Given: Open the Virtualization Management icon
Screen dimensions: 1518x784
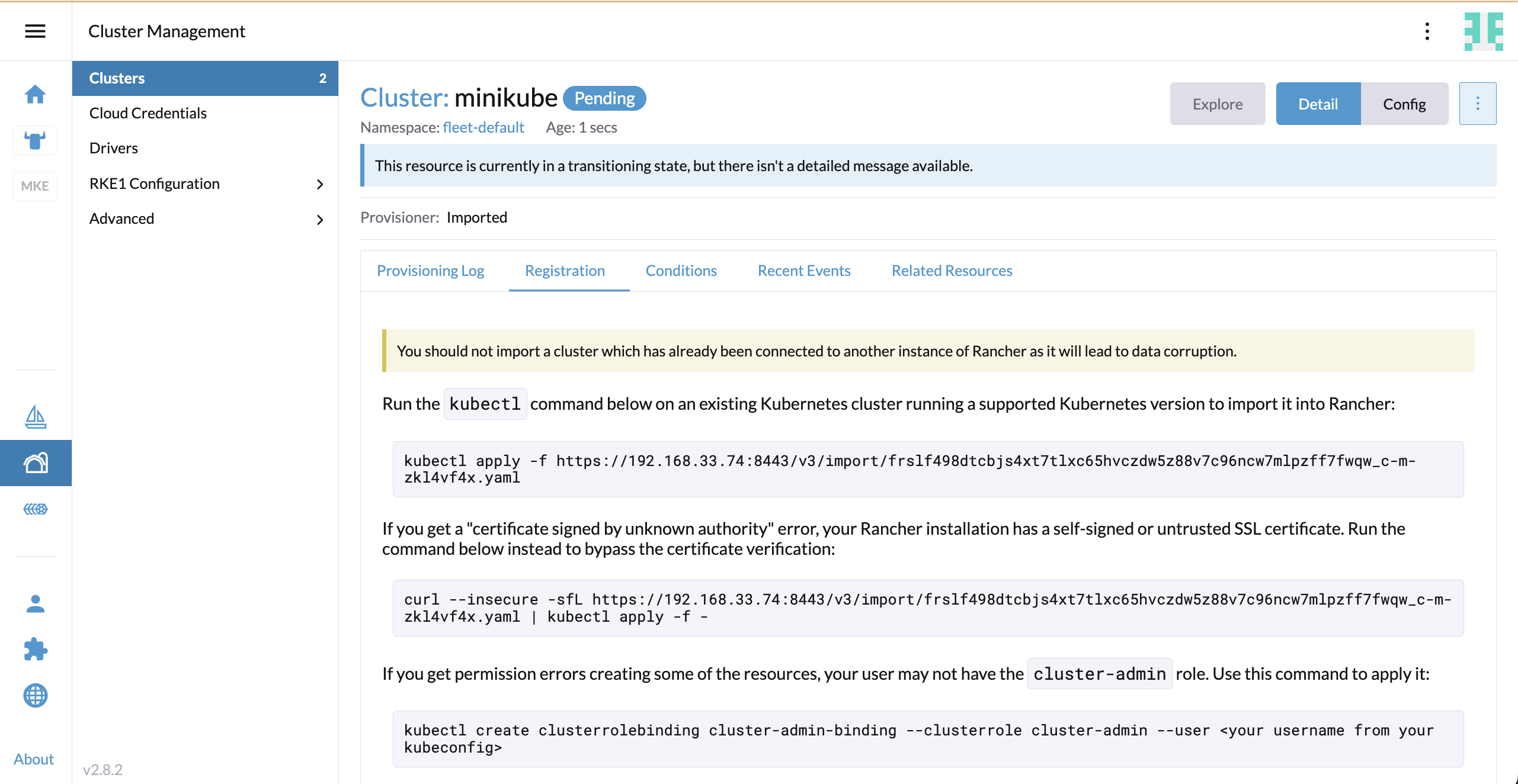Looking at the screenshot, I should [36, 509].
